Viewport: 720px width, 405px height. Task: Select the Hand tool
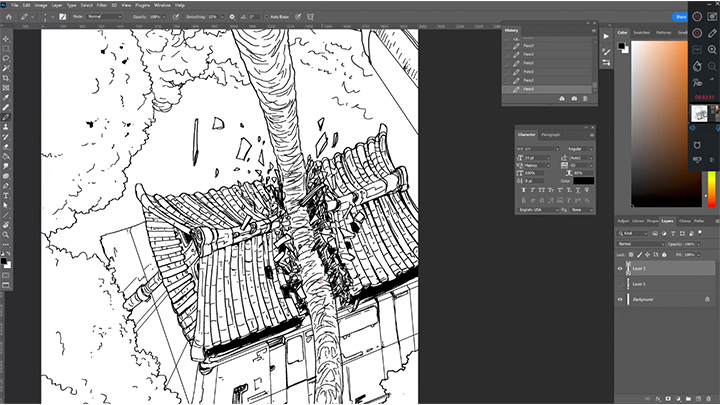(x=6, y=225)
